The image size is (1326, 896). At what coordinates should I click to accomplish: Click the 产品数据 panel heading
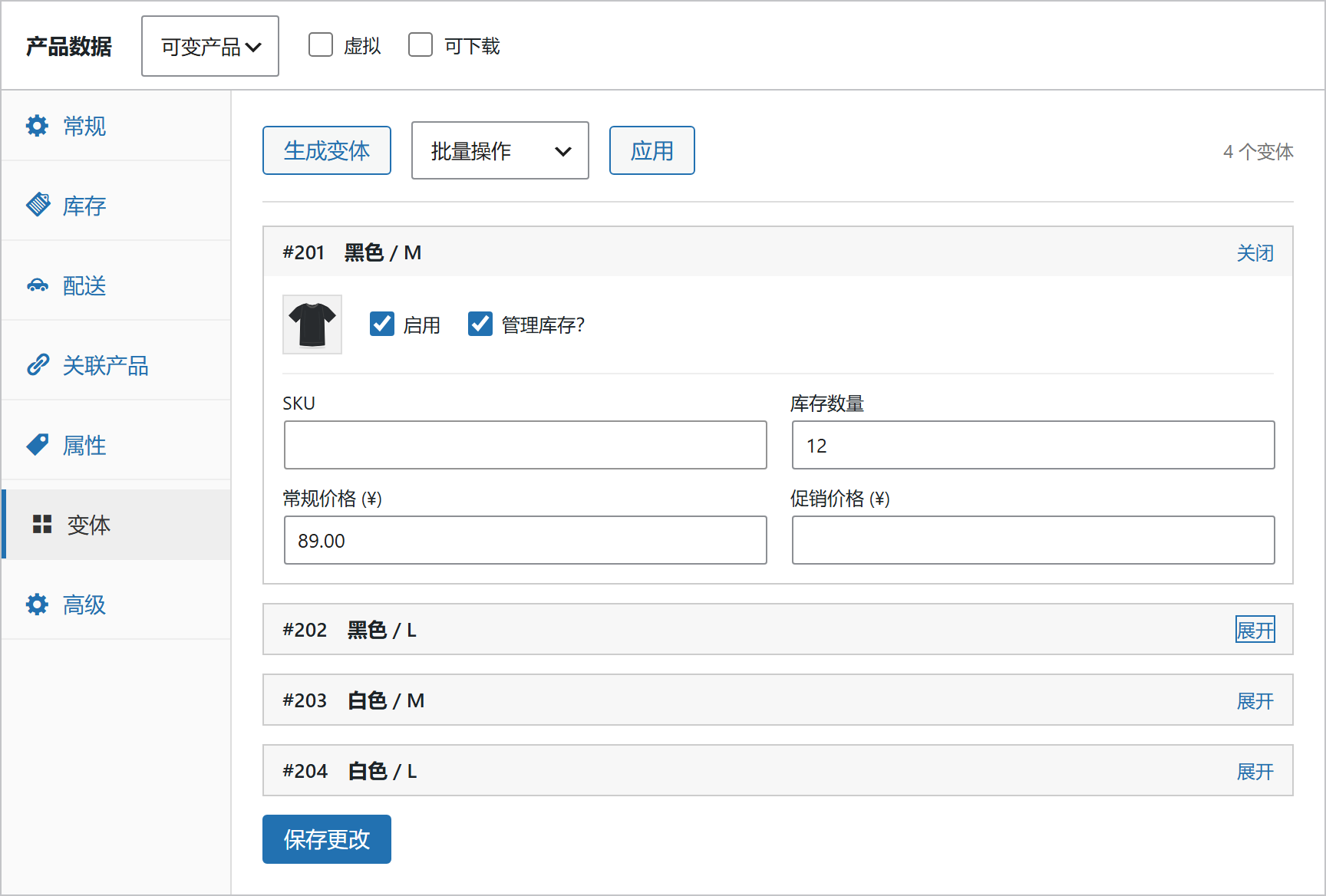tap(69, 46)
